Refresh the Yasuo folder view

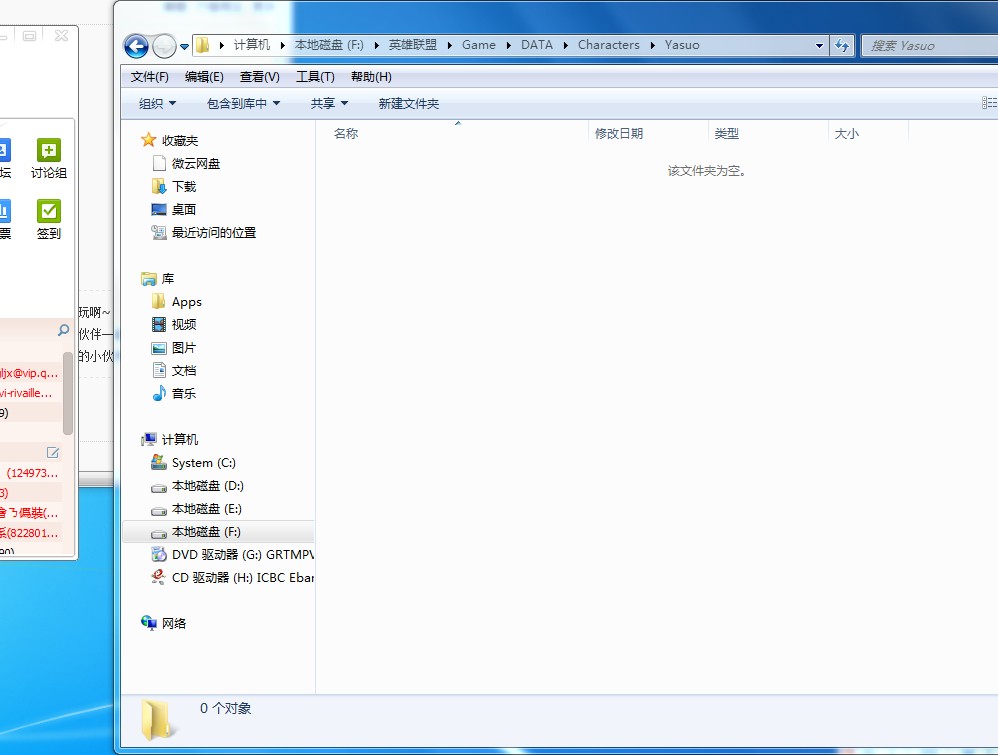(x=841, y=46)
